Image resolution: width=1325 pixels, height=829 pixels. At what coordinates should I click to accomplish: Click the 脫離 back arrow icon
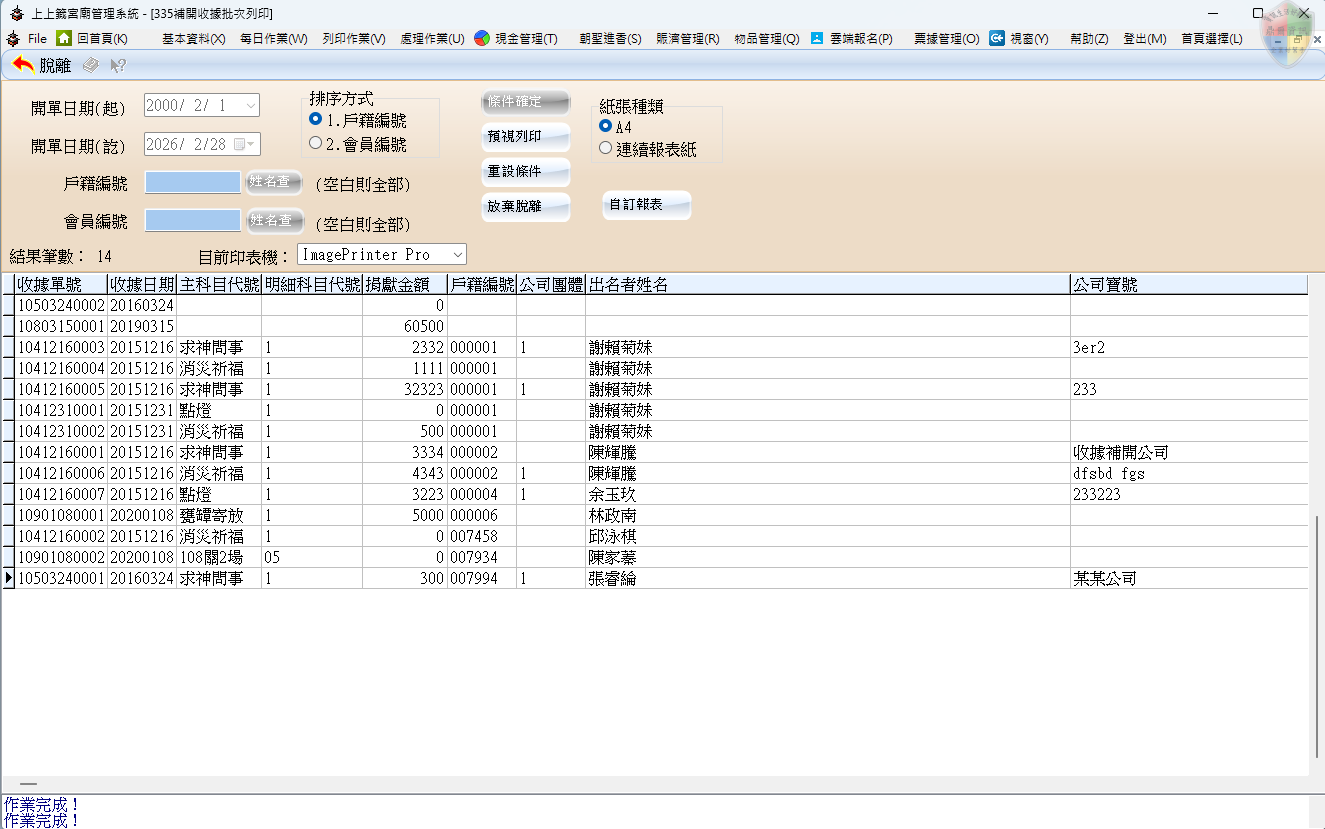[23, 65]
